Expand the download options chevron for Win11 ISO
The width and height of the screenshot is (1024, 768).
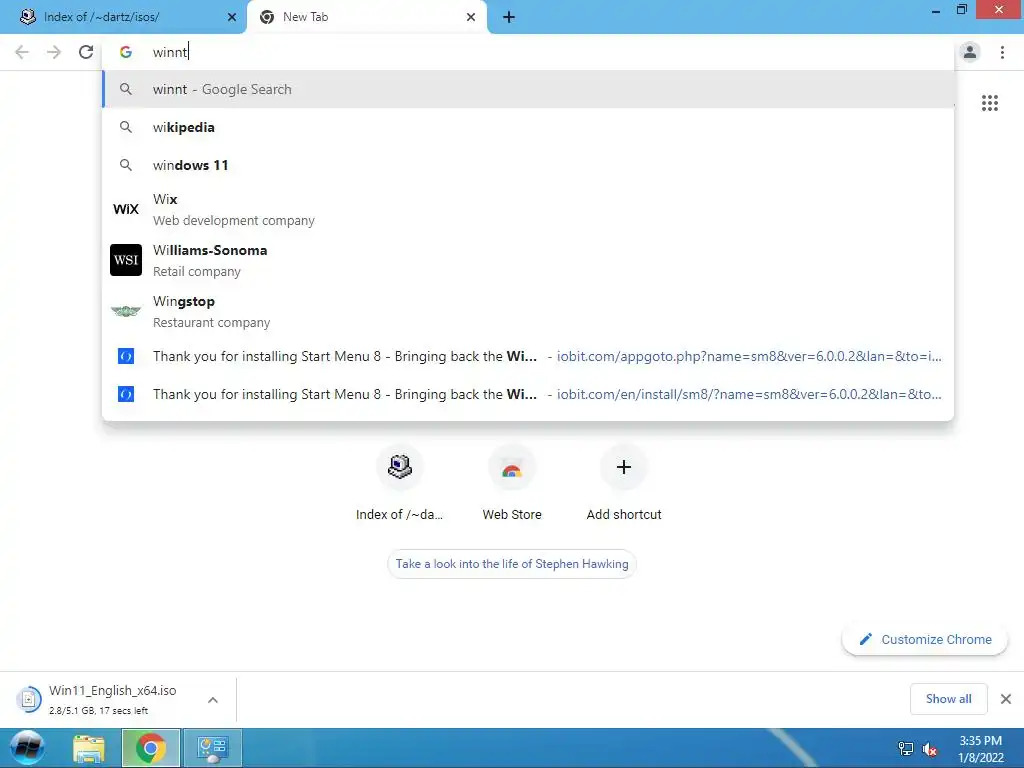[x=212, y=700]
